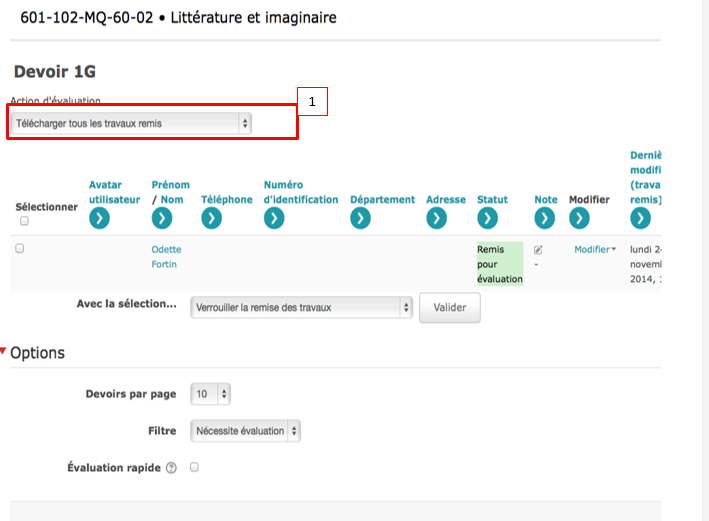Check the box for Odette Fortin's row
Screen dimensions: 709x521
(x=19, y=248)
